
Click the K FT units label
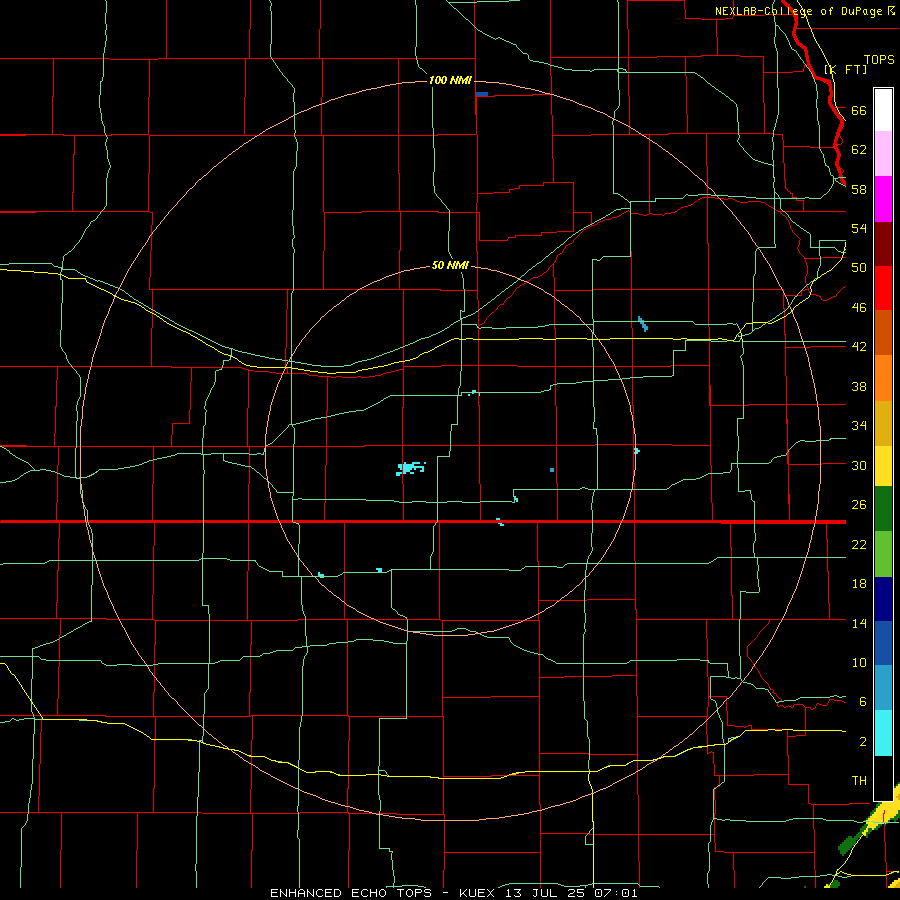tap(846, 69)
